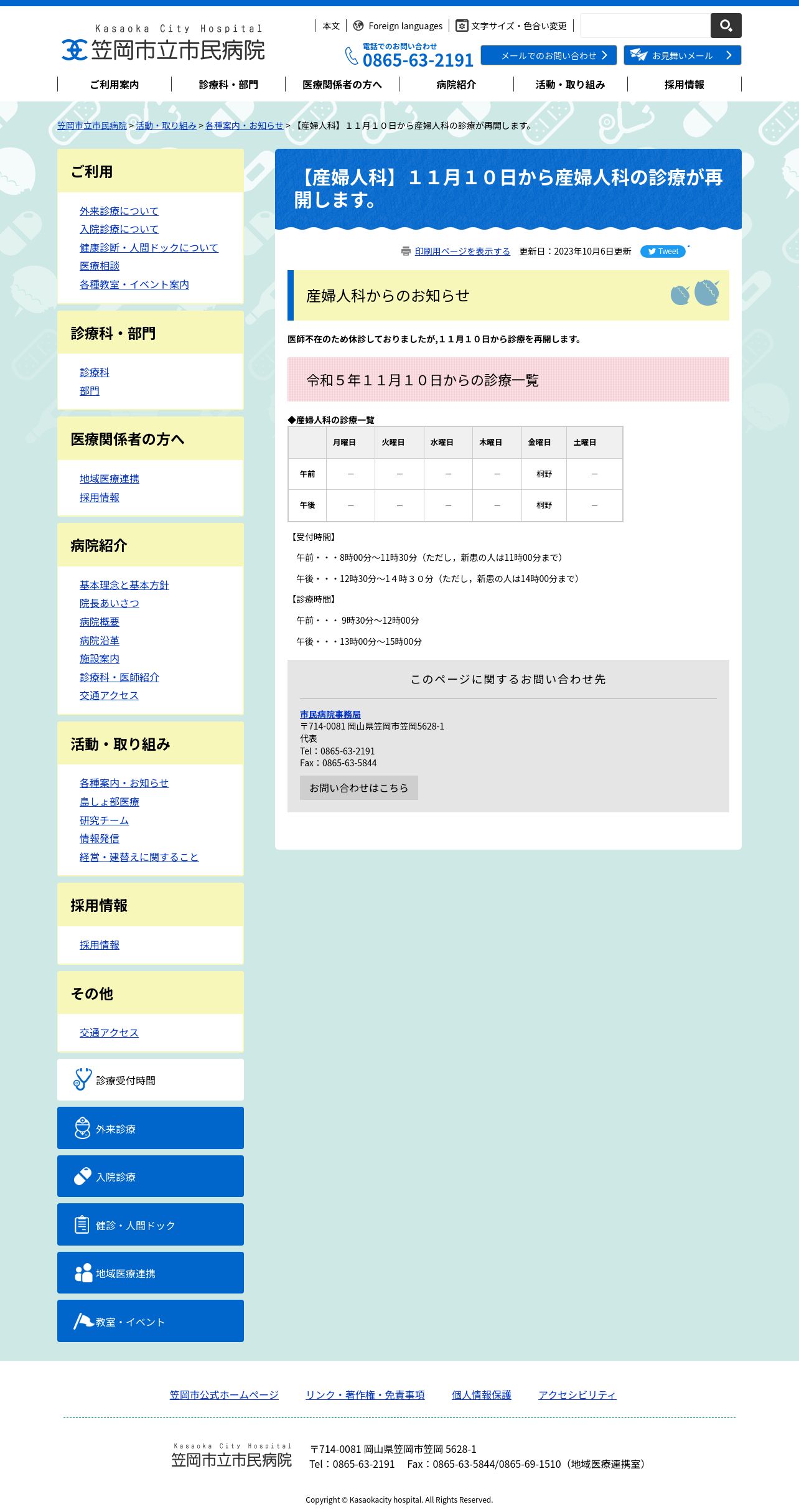The height and width of the screenshot is (1512, 799).
Task: Open 研究チーム link
Action: point(104,820)
